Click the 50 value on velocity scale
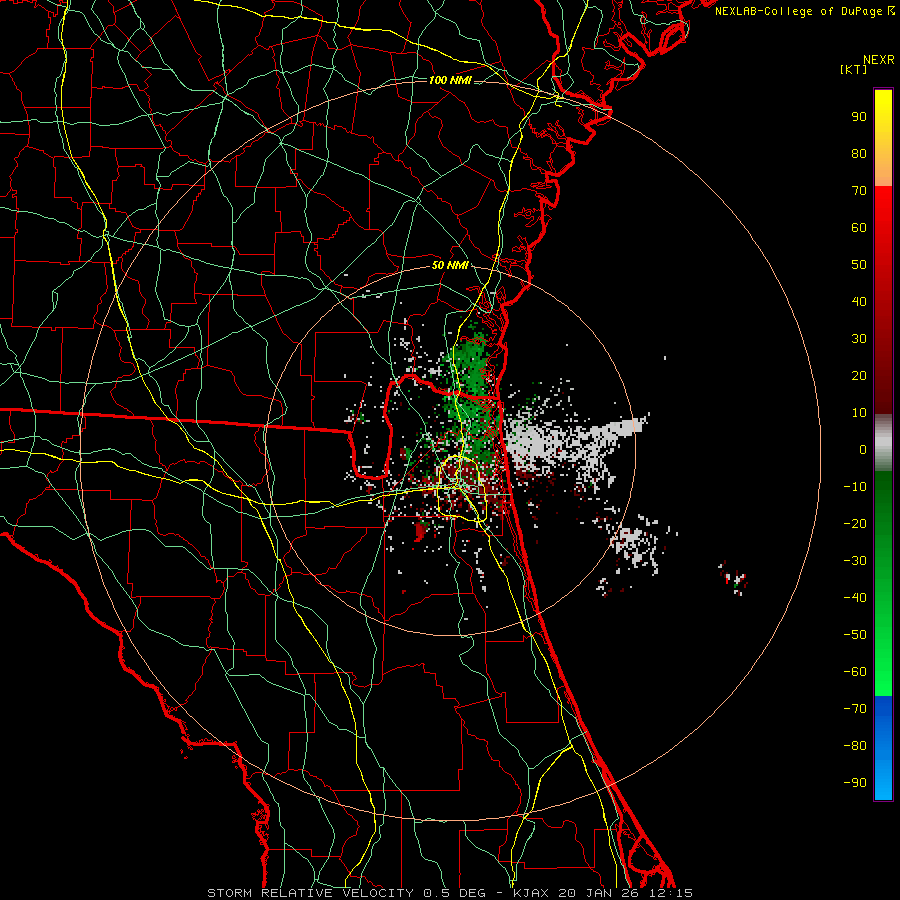Image resolution: width=900 pixels, height=900 pixels. pyautogui.click(x=859, y=265)
